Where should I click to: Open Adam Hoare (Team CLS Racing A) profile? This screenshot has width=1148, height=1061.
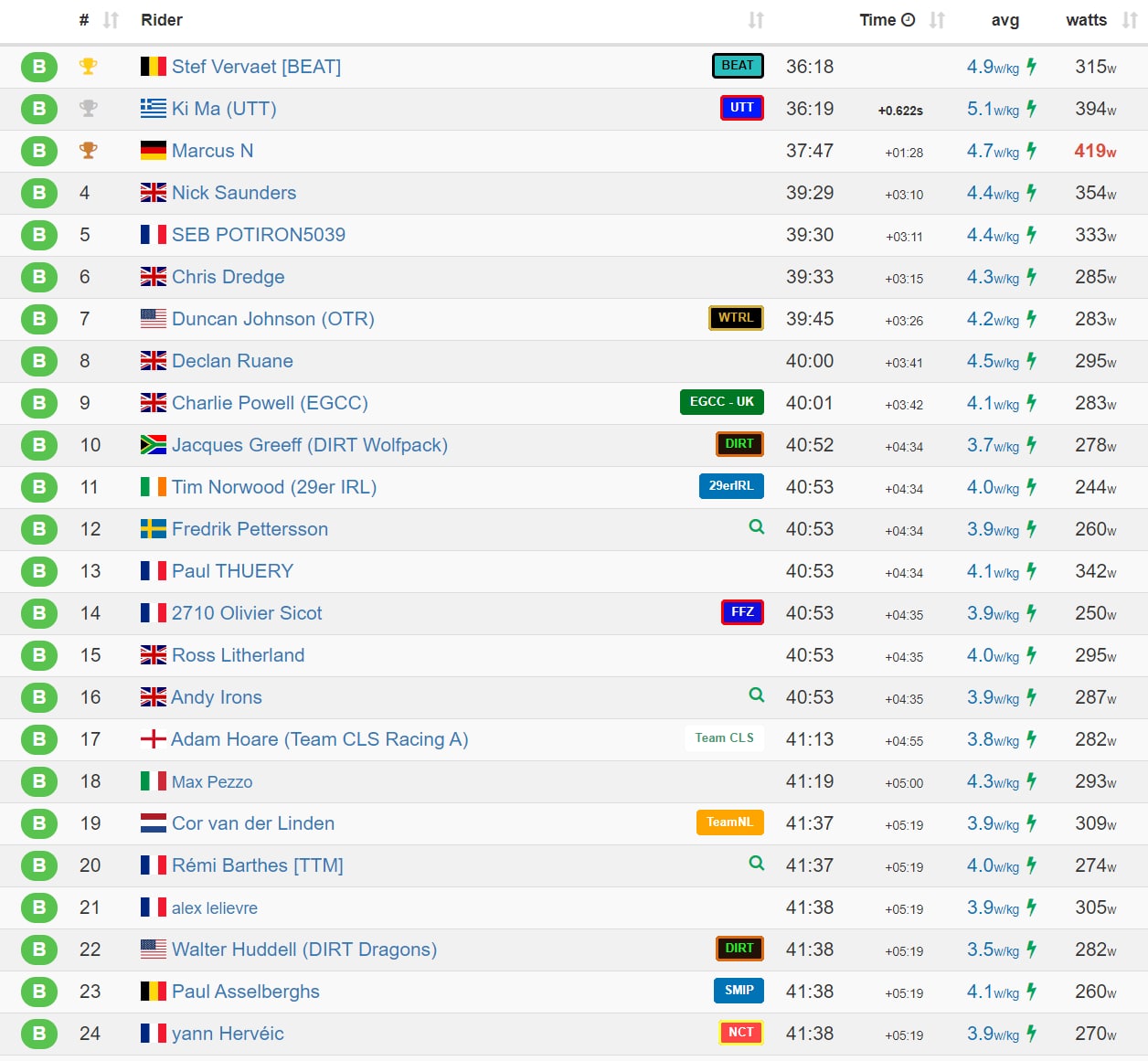[320, 739]
